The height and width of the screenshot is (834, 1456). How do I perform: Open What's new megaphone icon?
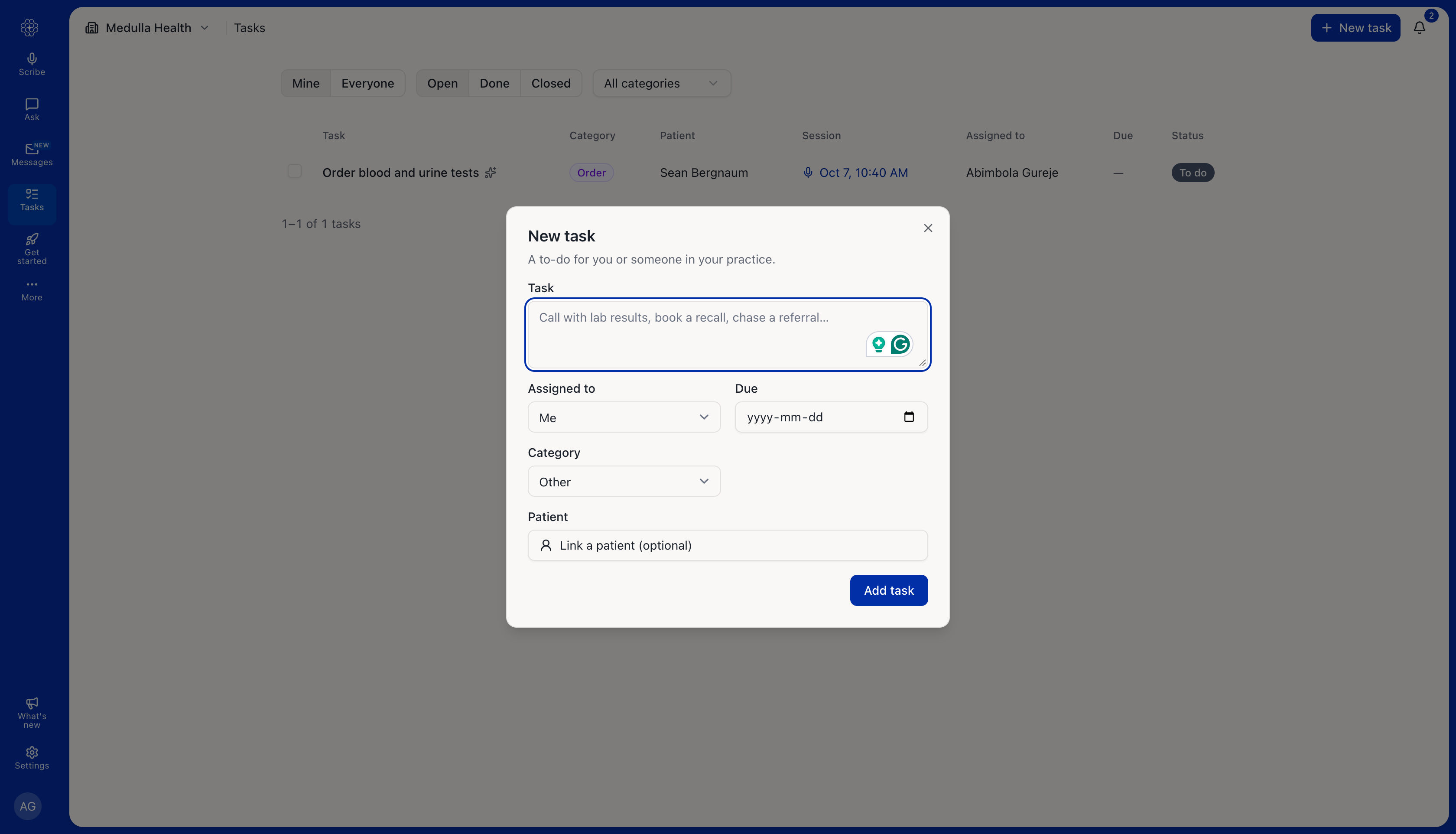[x=32, y=713]
